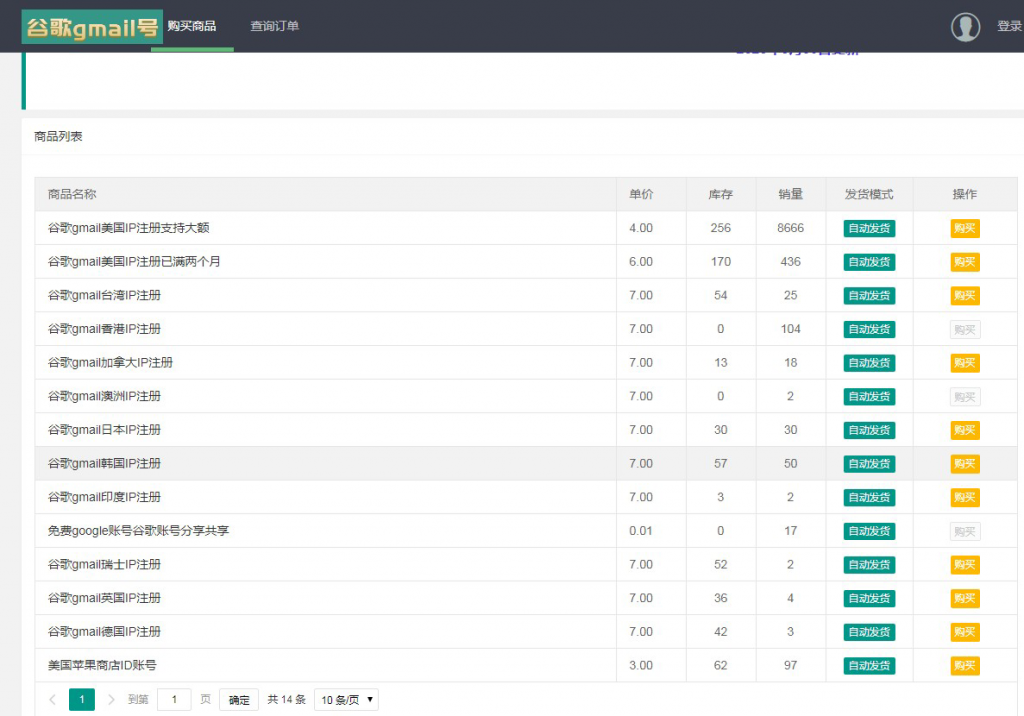This screenshot has width=1024, height=716.
Task: Go to the previous page arrow
Action: coord(53,700)
